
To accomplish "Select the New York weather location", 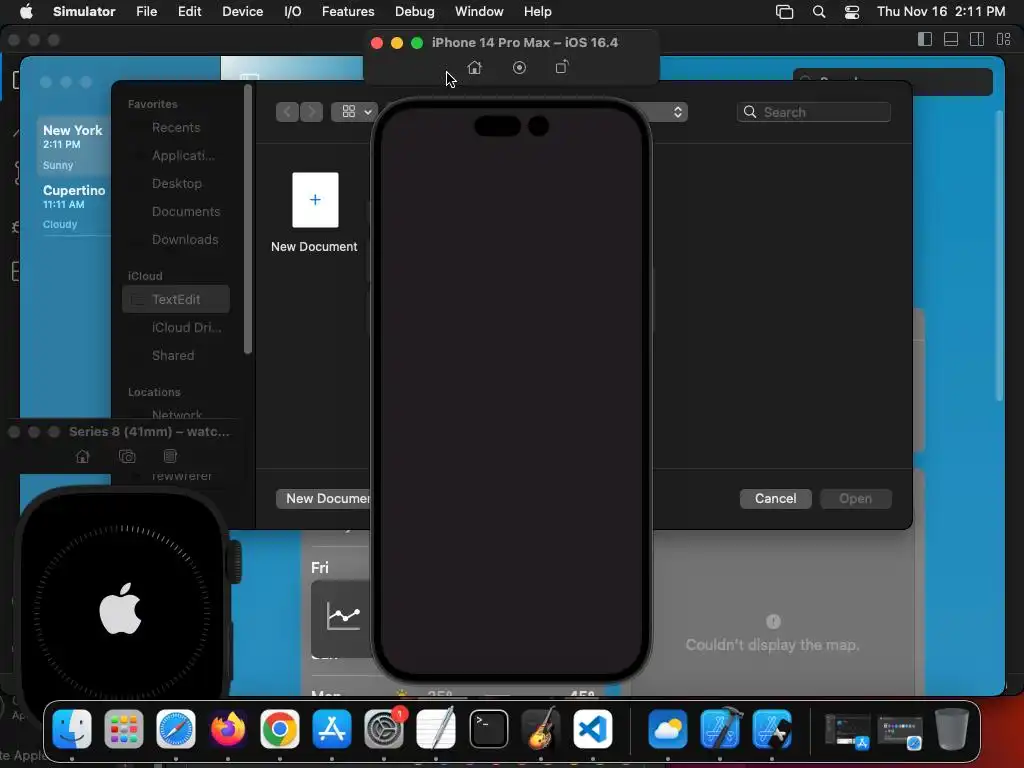I will (x=73, y=147).
